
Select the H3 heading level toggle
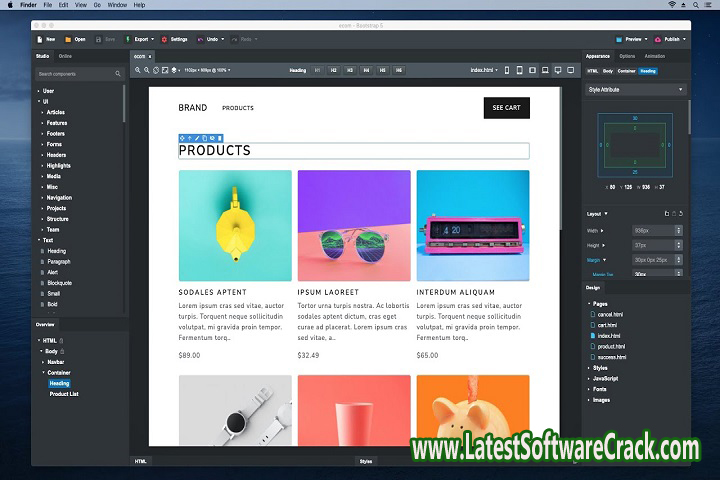pyautogui.click(x=350, y=70)
